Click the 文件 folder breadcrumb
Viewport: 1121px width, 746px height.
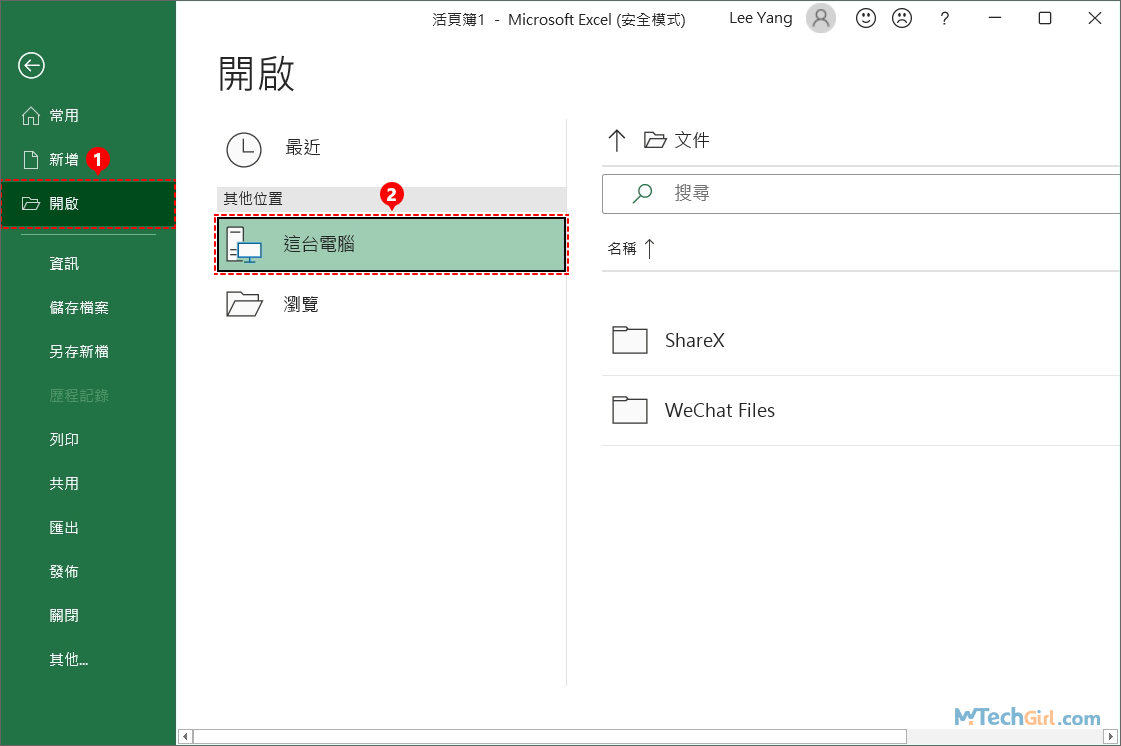click(x=691, y=140)
